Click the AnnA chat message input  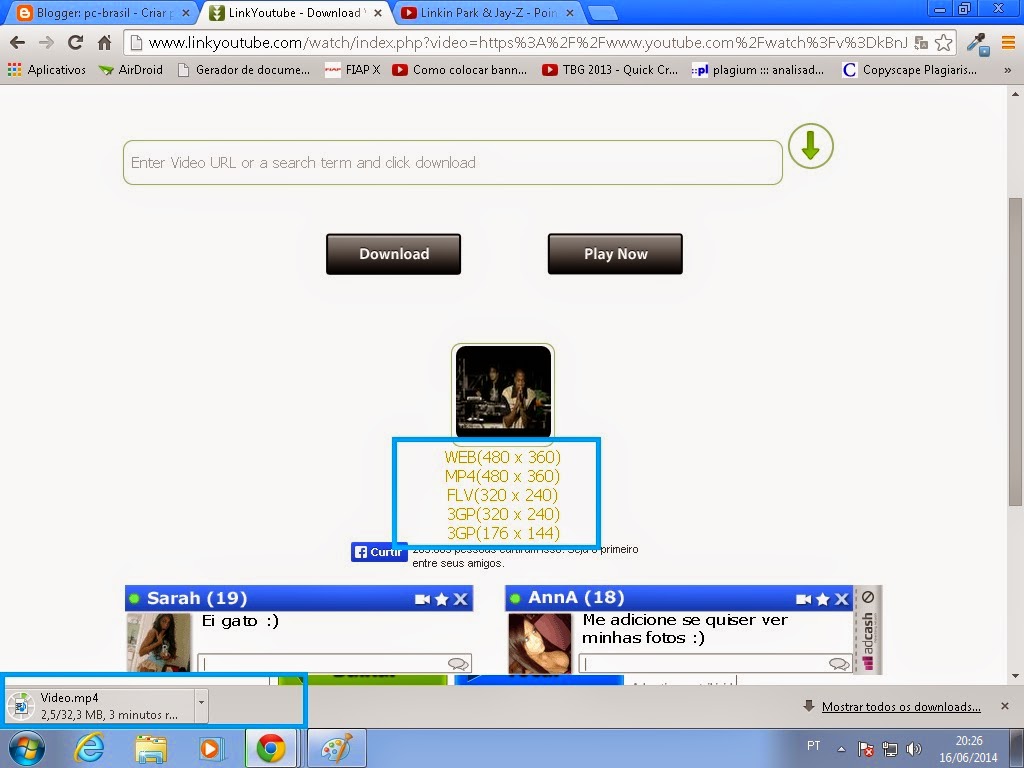coord(715,664)
